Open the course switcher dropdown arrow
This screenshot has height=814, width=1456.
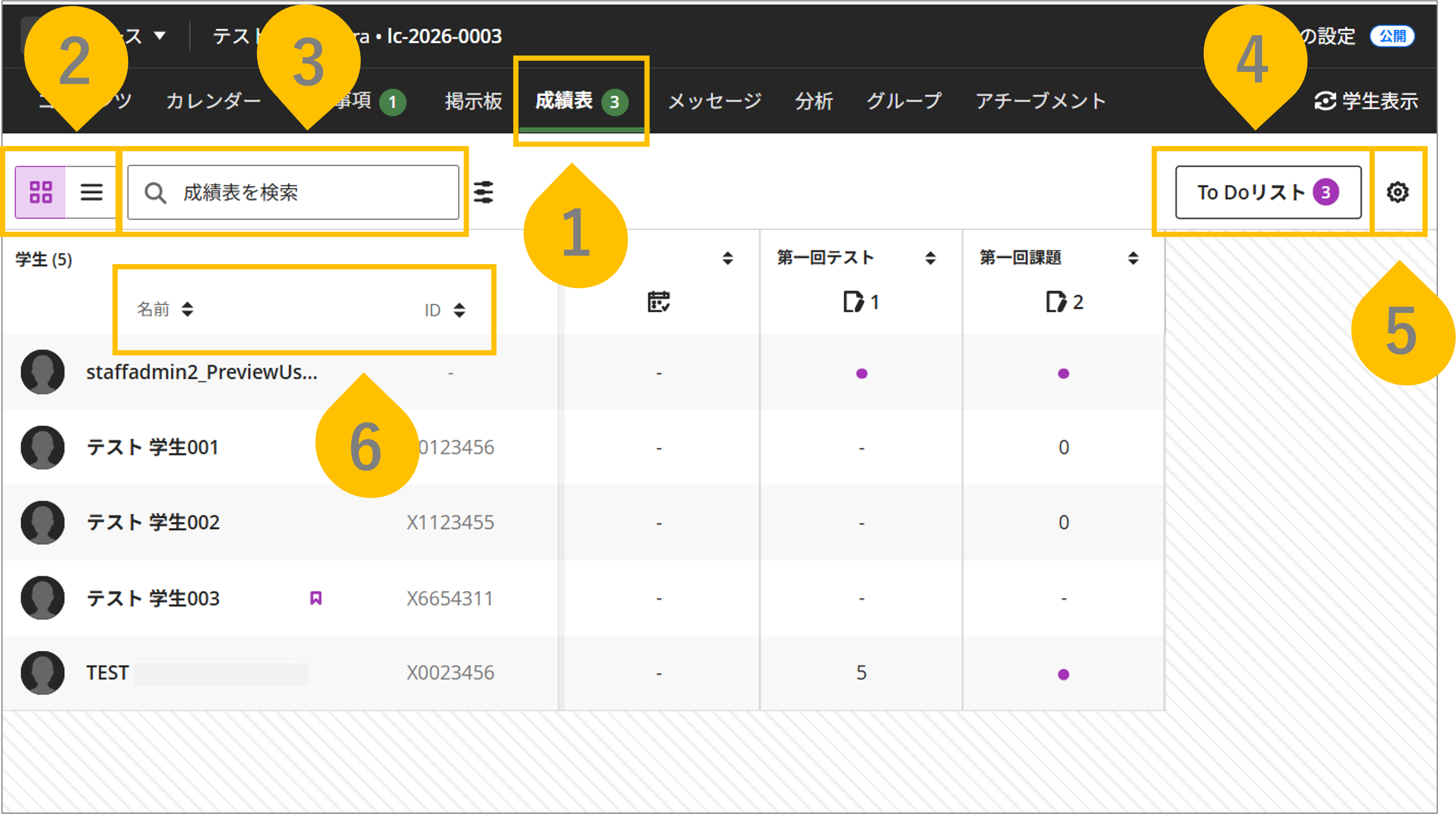pyautogui.click(x=160, y=36)
